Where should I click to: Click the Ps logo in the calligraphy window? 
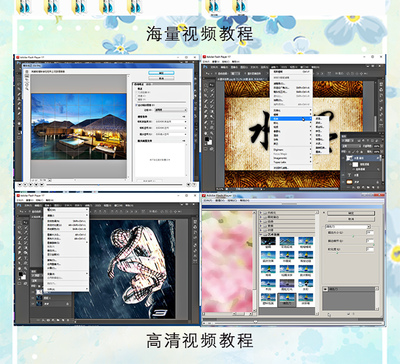point(205,67)
